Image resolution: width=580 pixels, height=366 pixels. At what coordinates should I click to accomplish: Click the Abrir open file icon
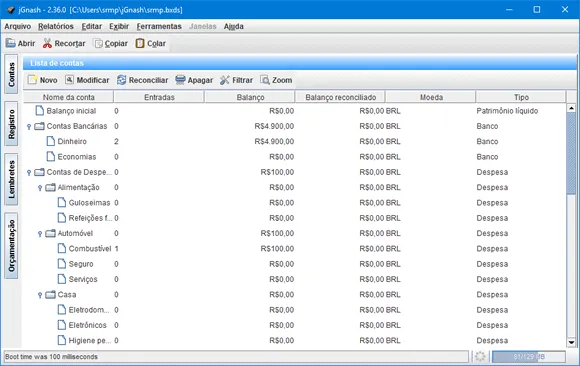(x=10, y=43)
